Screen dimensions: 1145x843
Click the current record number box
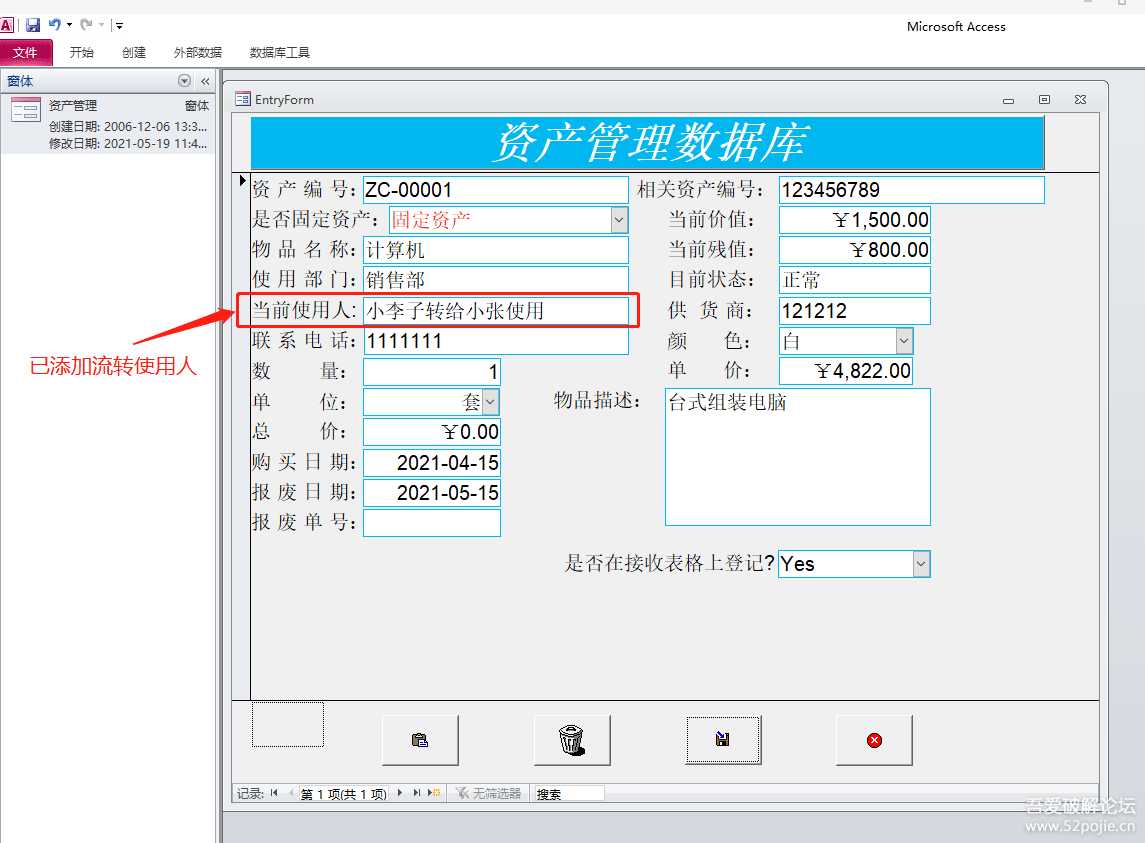tap(344, 793)
